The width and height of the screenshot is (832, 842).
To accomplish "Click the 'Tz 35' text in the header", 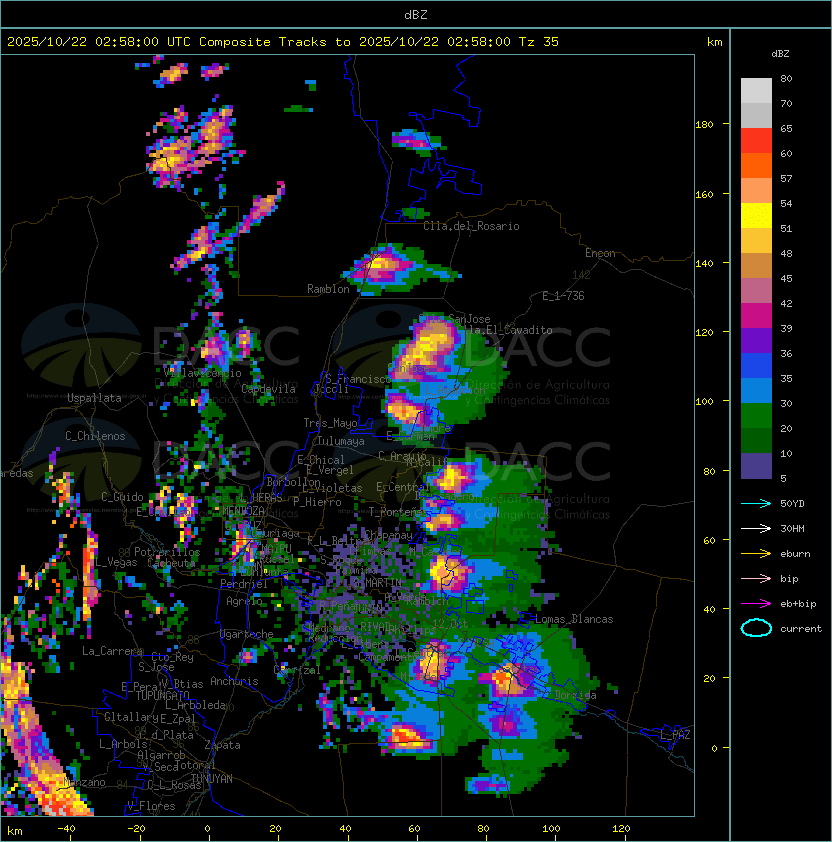I will click(x=539, y=41).
